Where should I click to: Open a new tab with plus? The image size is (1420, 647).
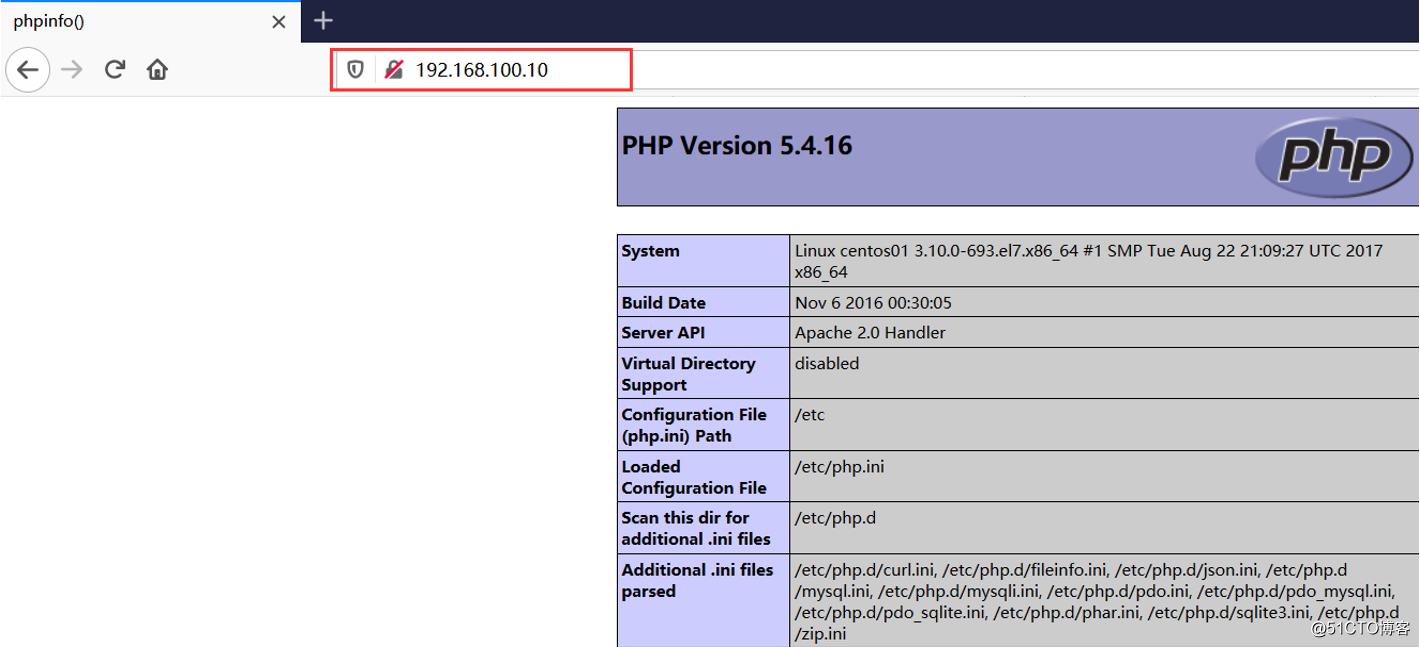(323, 20)
